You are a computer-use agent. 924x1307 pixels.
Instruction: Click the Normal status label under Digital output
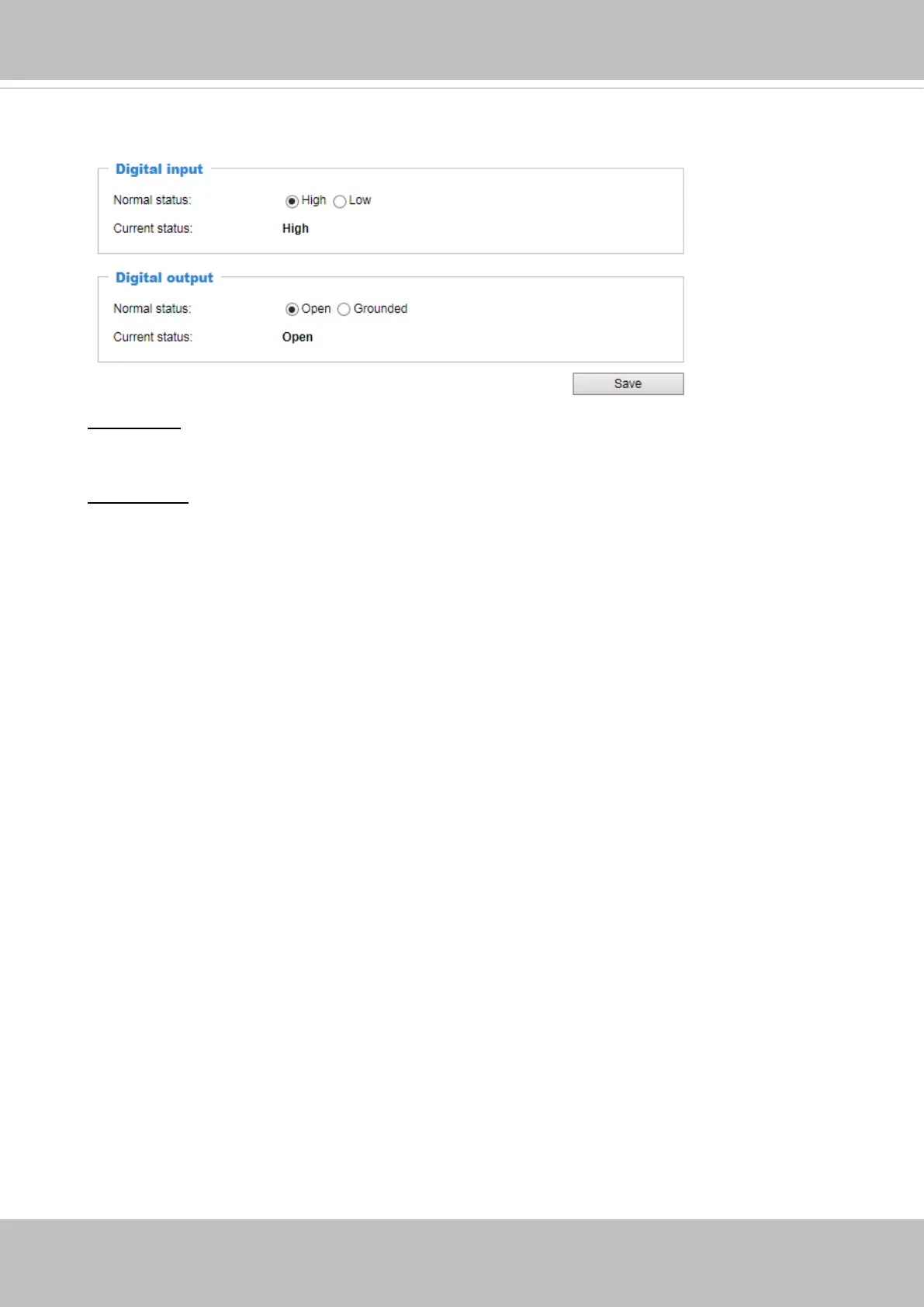pos(152,309)
